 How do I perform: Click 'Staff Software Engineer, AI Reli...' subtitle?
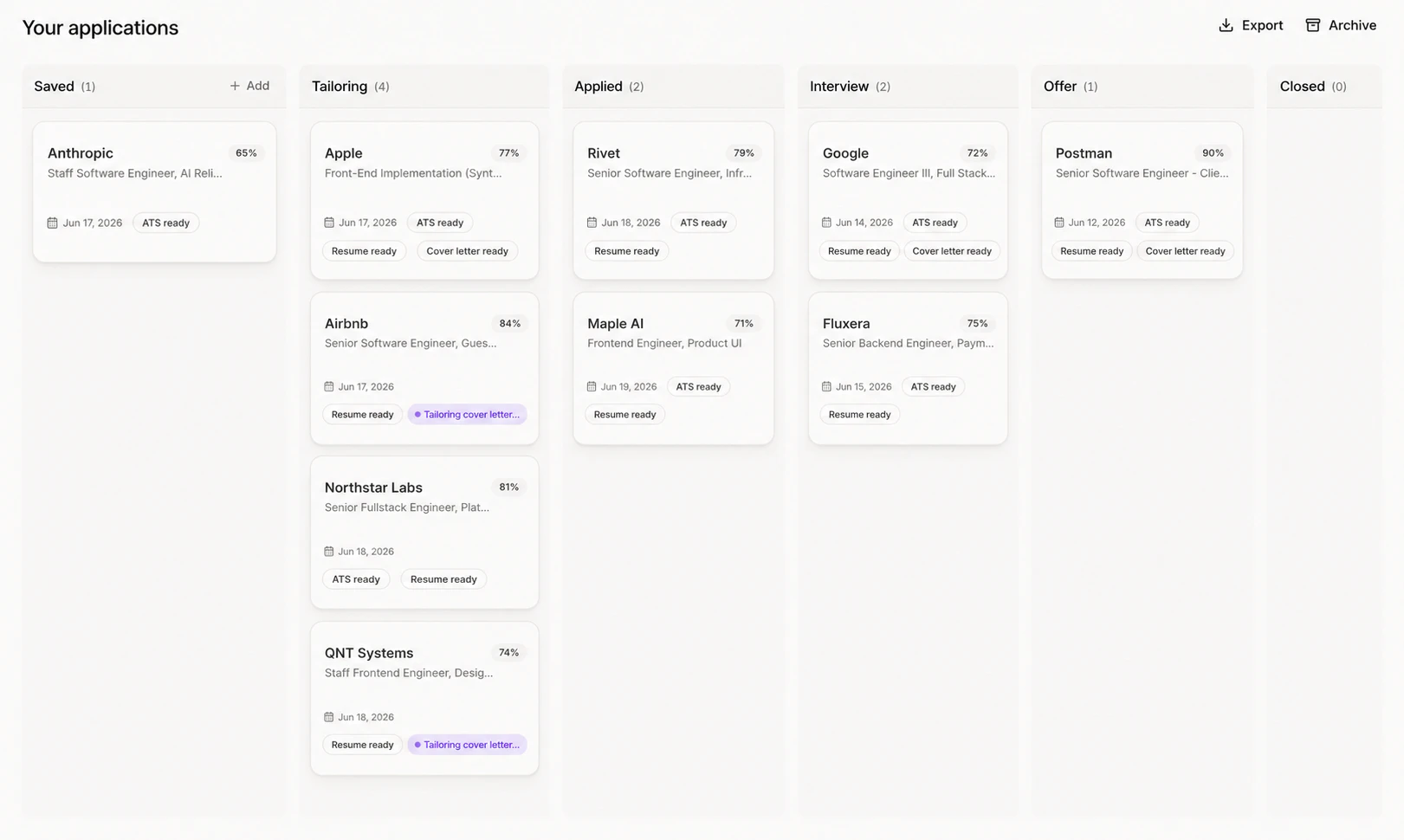point(135,173)
